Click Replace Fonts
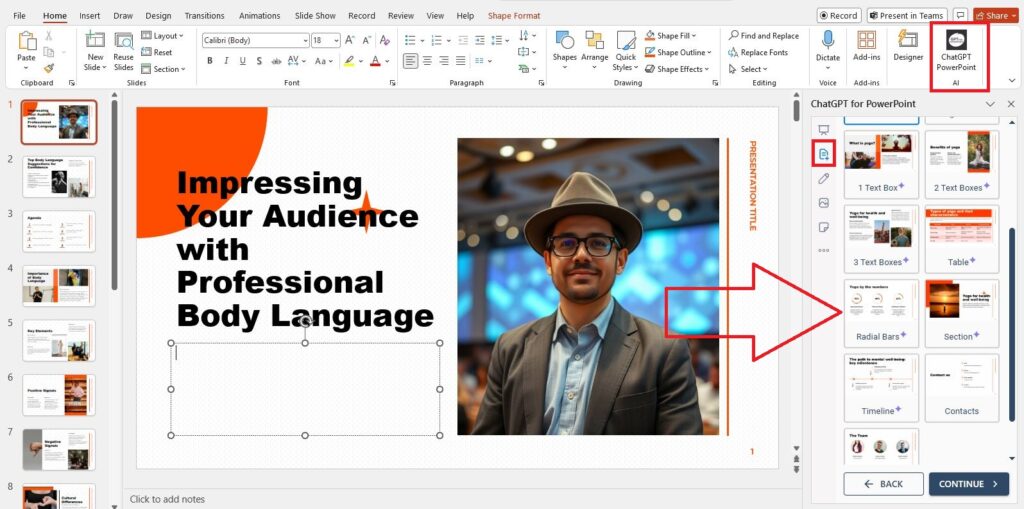 point(759,52)
